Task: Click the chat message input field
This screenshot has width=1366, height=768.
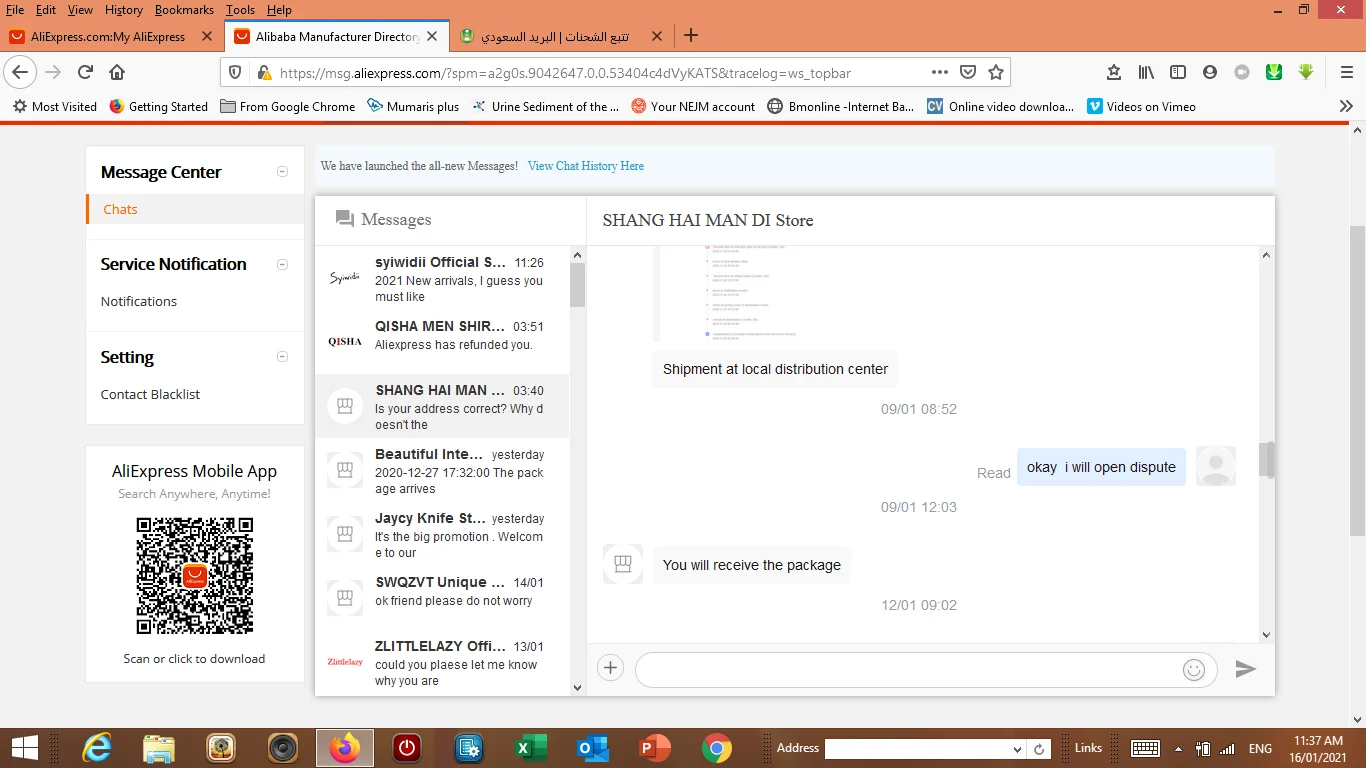Action: [x=926, y=670]
